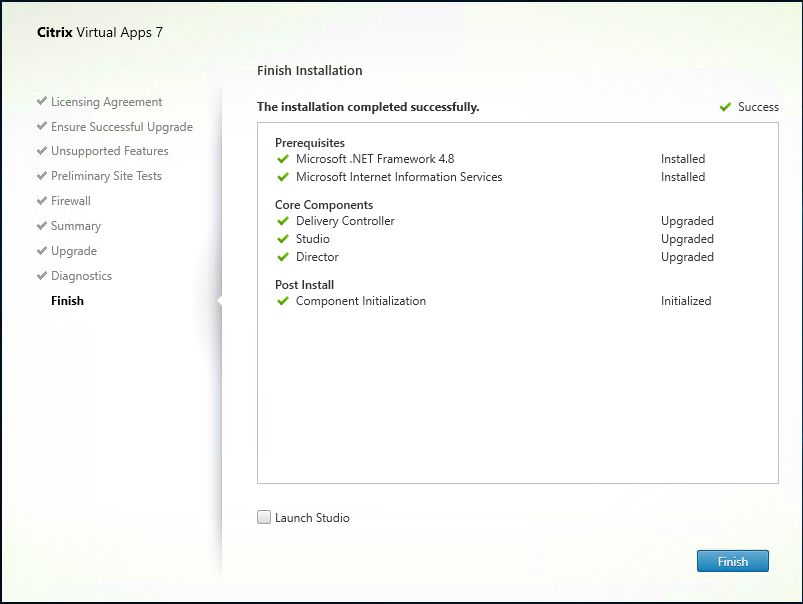
Task: Click the Upgraded status for Delivery Controller
Action: click(687, 221)
